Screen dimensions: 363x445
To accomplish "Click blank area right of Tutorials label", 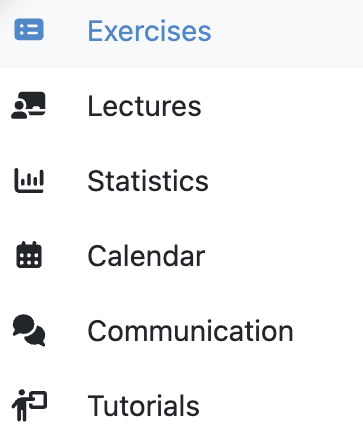I will (x=282, y=406).
